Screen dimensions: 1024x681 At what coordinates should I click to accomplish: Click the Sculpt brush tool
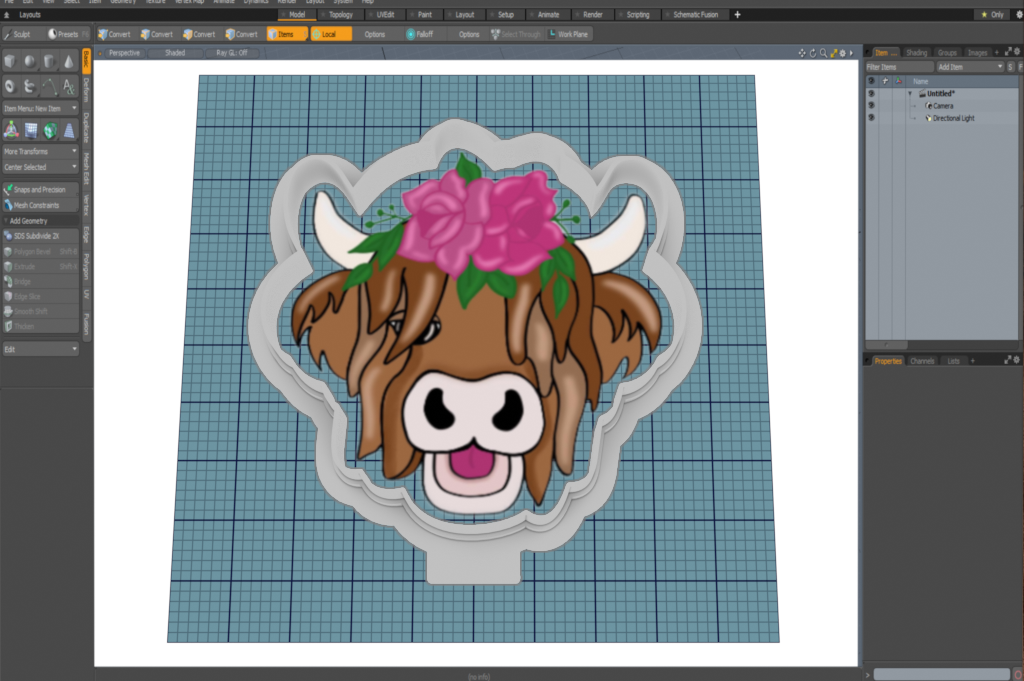19,34
